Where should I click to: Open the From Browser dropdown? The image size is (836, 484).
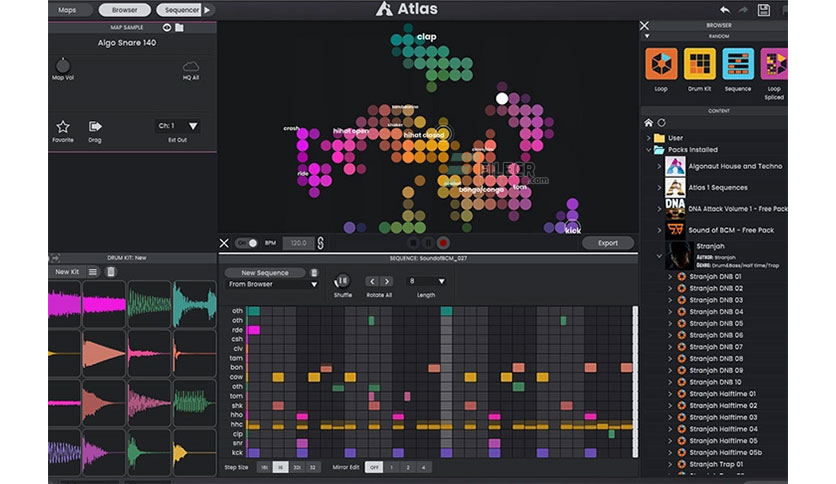point(272,285)
